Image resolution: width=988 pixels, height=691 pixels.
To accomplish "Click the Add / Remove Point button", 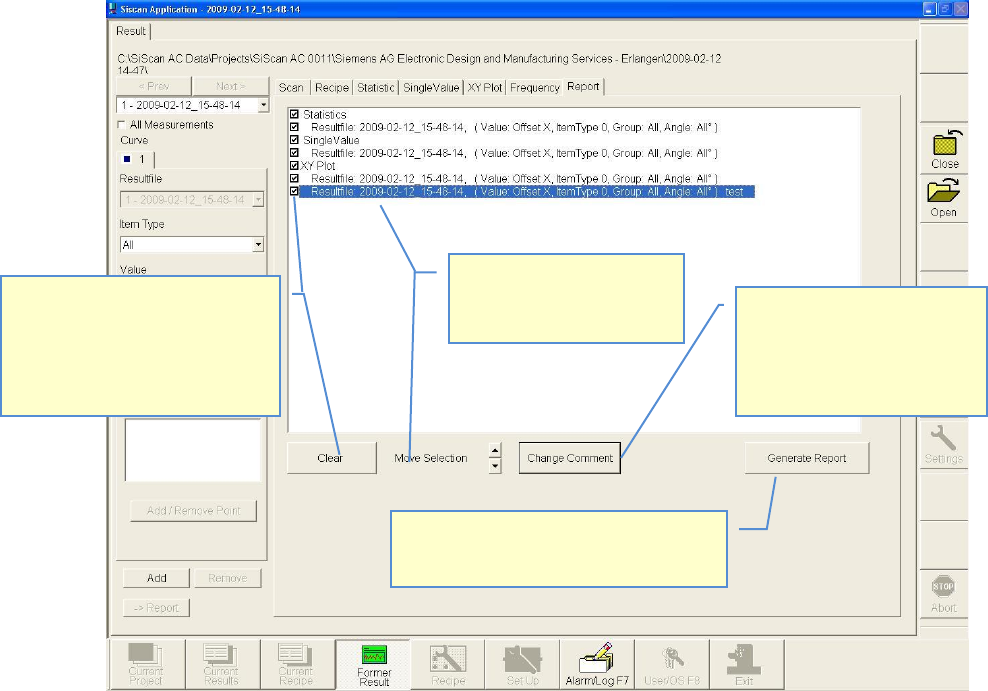I will 193,510.
